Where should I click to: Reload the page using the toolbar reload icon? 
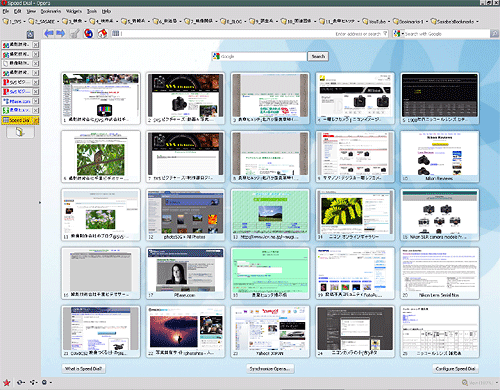tap(89, 33)
